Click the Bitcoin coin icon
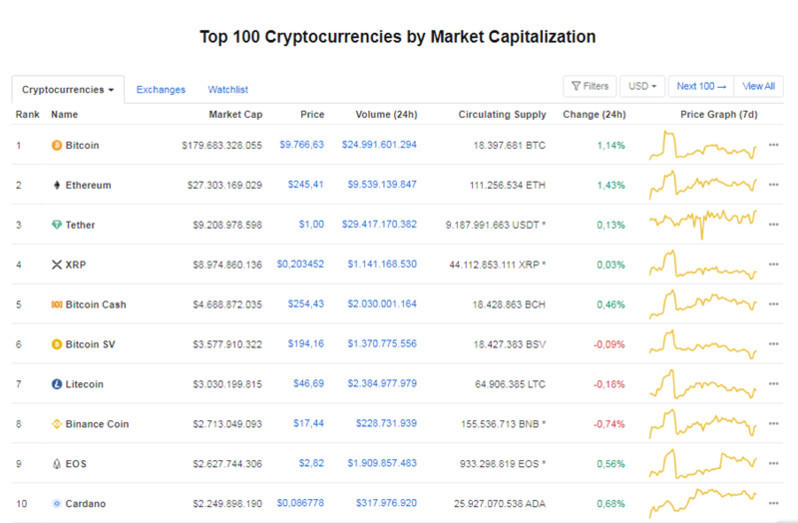This screenshot has height=523, width=798. (56, 145)
